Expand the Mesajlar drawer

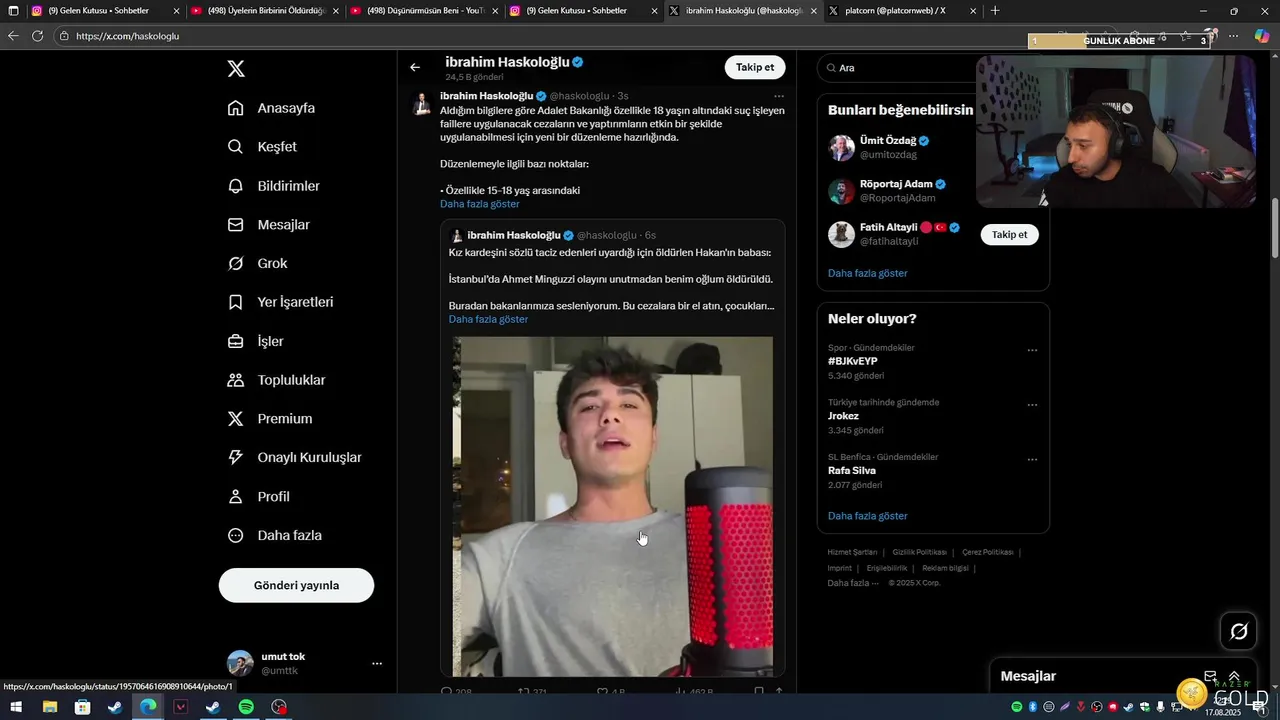(x=1234, y=676)
